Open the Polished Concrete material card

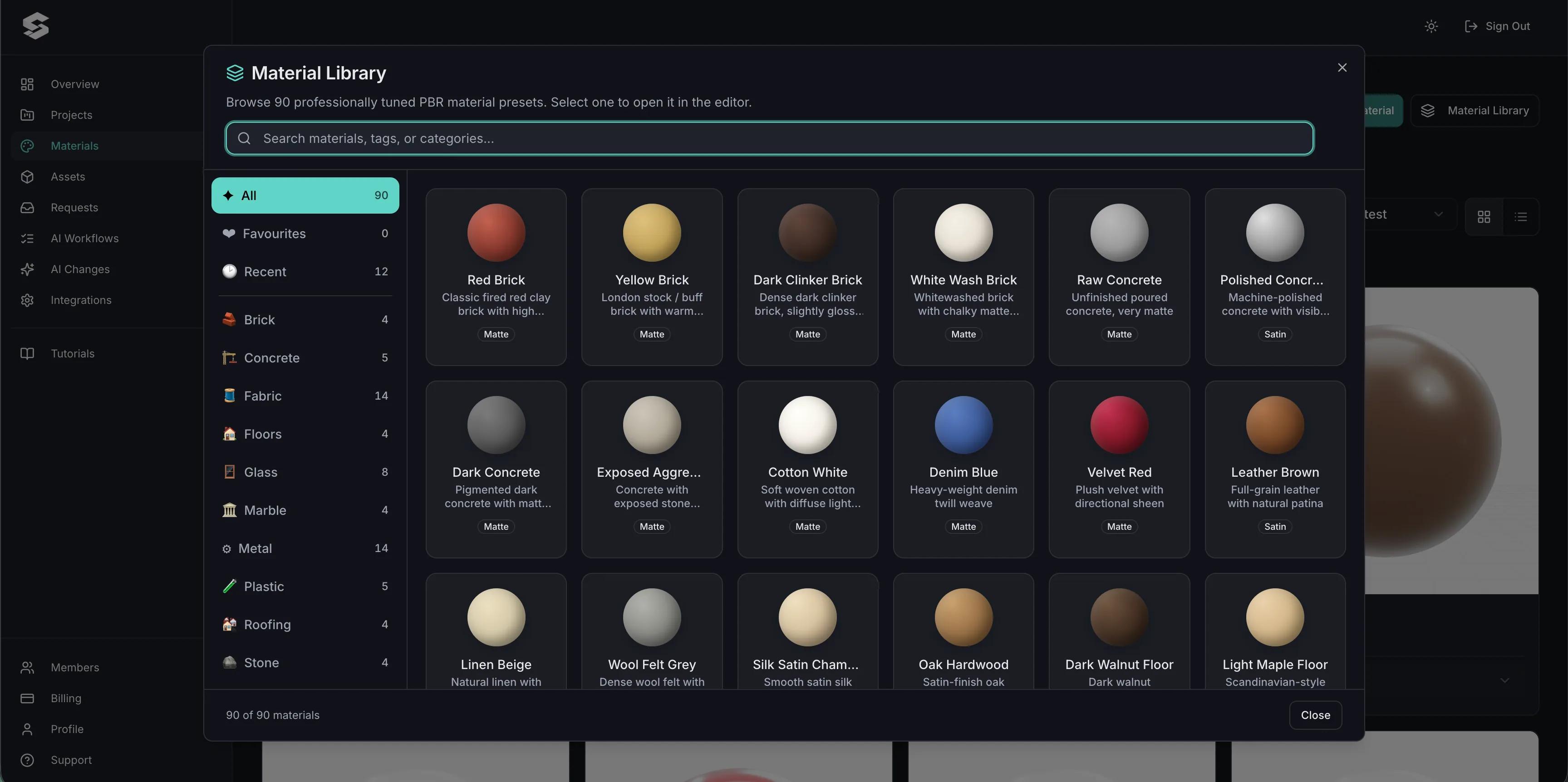(x=1275, y=277)
